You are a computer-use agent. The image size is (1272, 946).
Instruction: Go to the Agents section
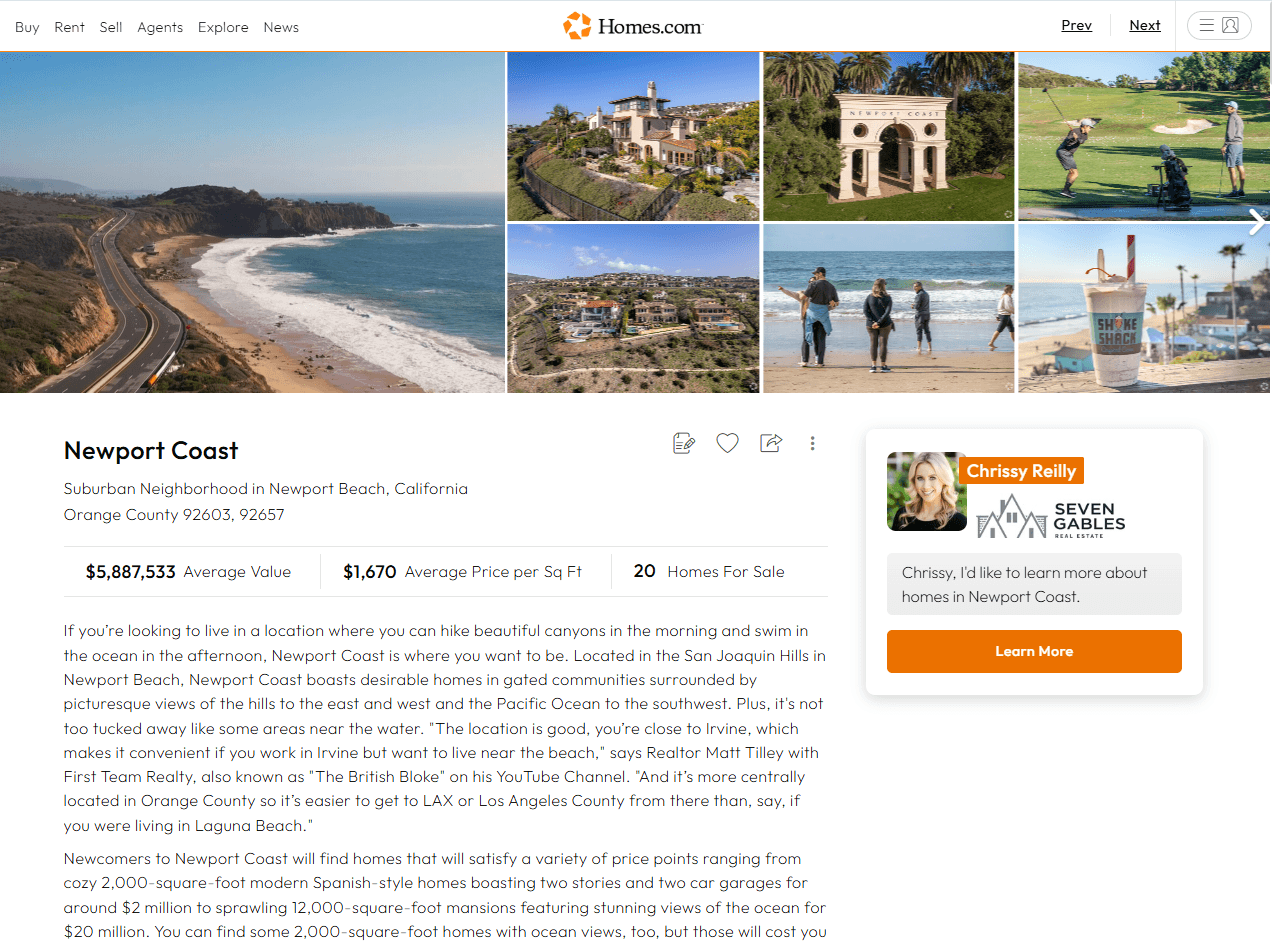coord(160,27)
